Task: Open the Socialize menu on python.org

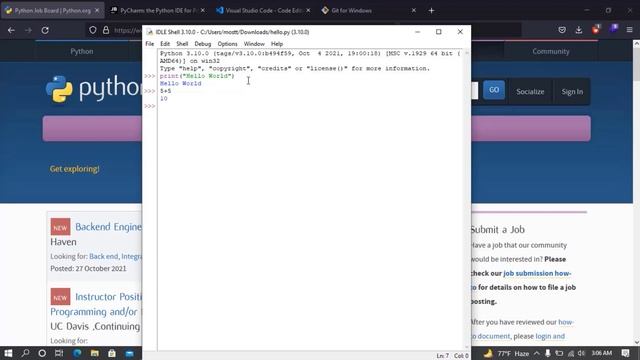Action: 530,92
